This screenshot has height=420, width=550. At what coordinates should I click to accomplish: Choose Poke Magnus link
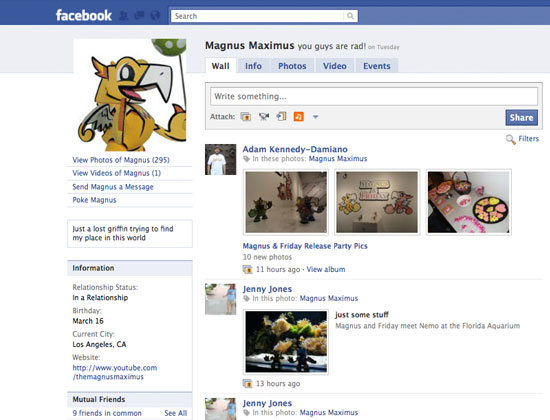point(94,200)
